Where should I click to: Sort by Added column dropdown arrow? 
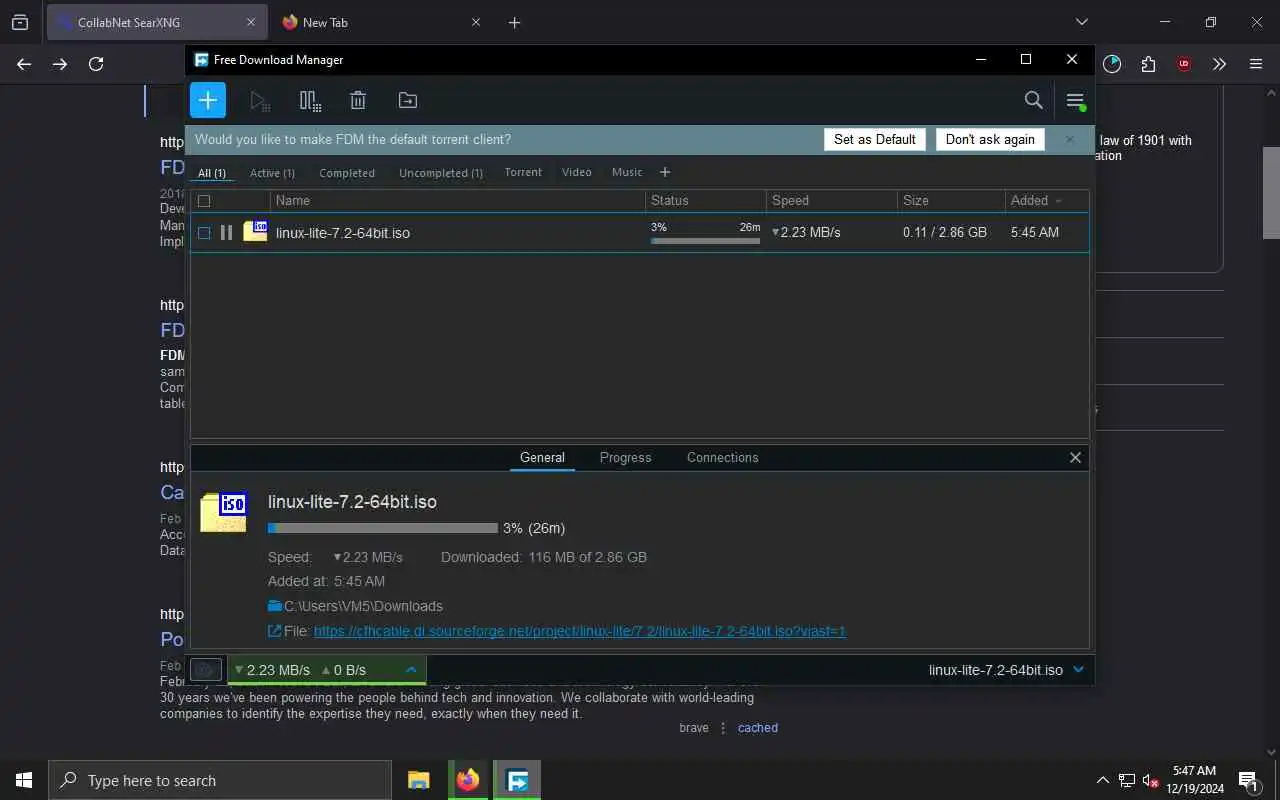click(1058, 201)
